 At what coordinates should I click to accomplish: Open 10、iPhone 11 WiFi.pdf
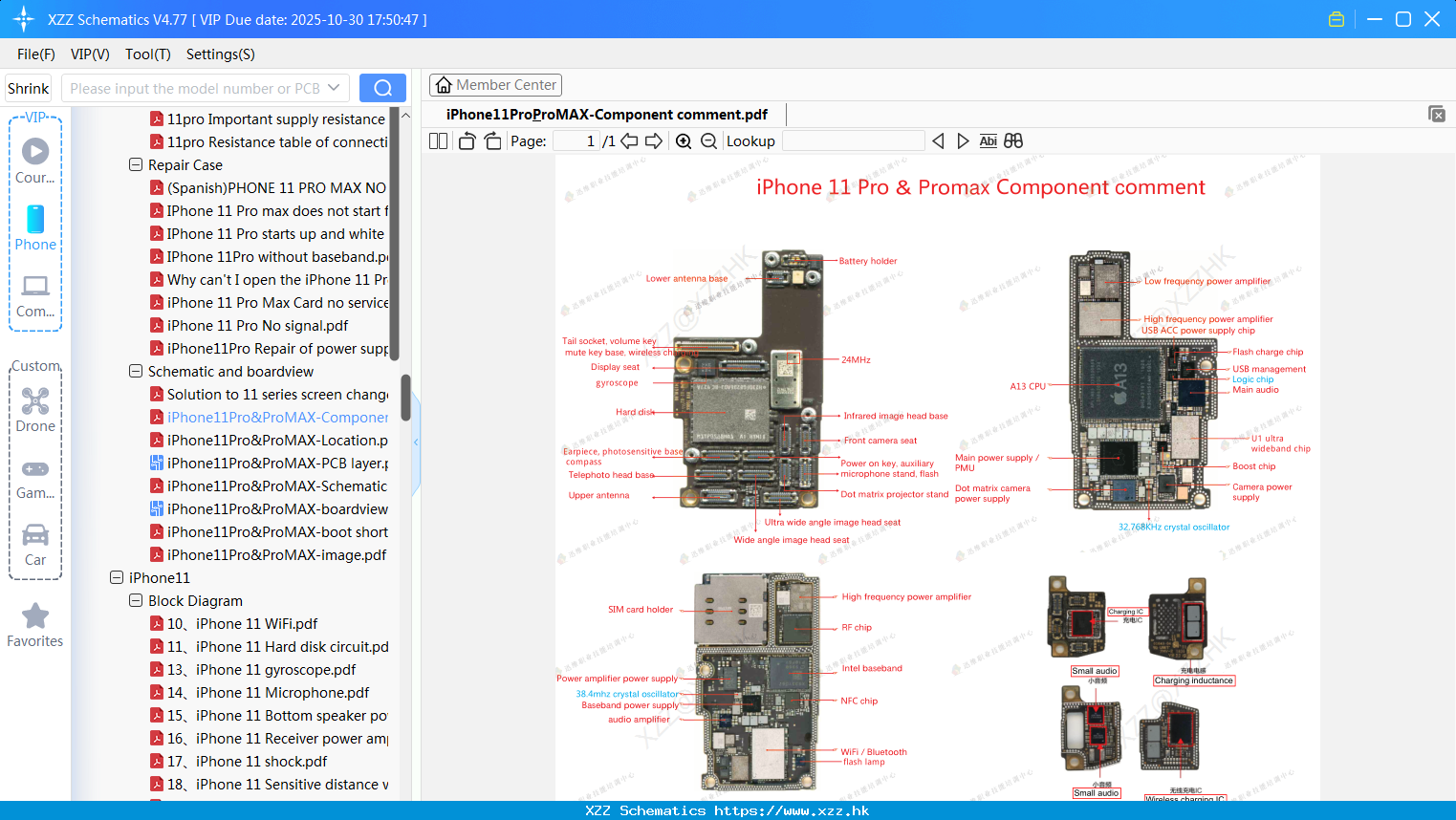233,623
